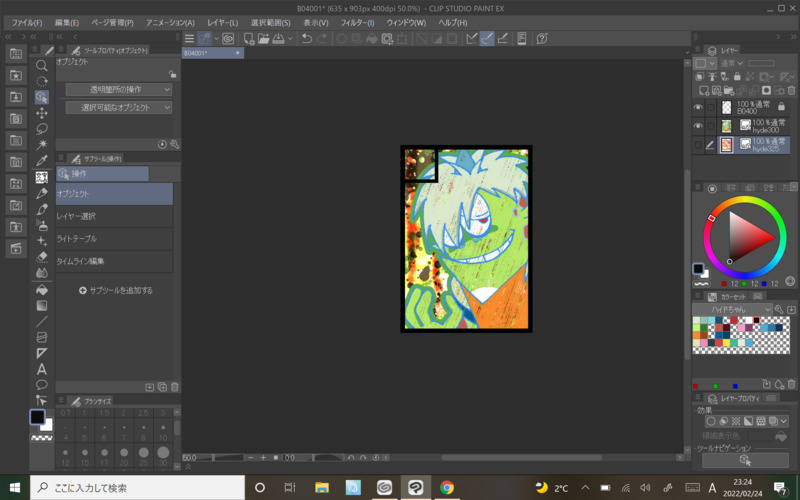Hide the B0400 layer with eye icon
The height and width of the screenshot is (500, 800).
(698, 108)
